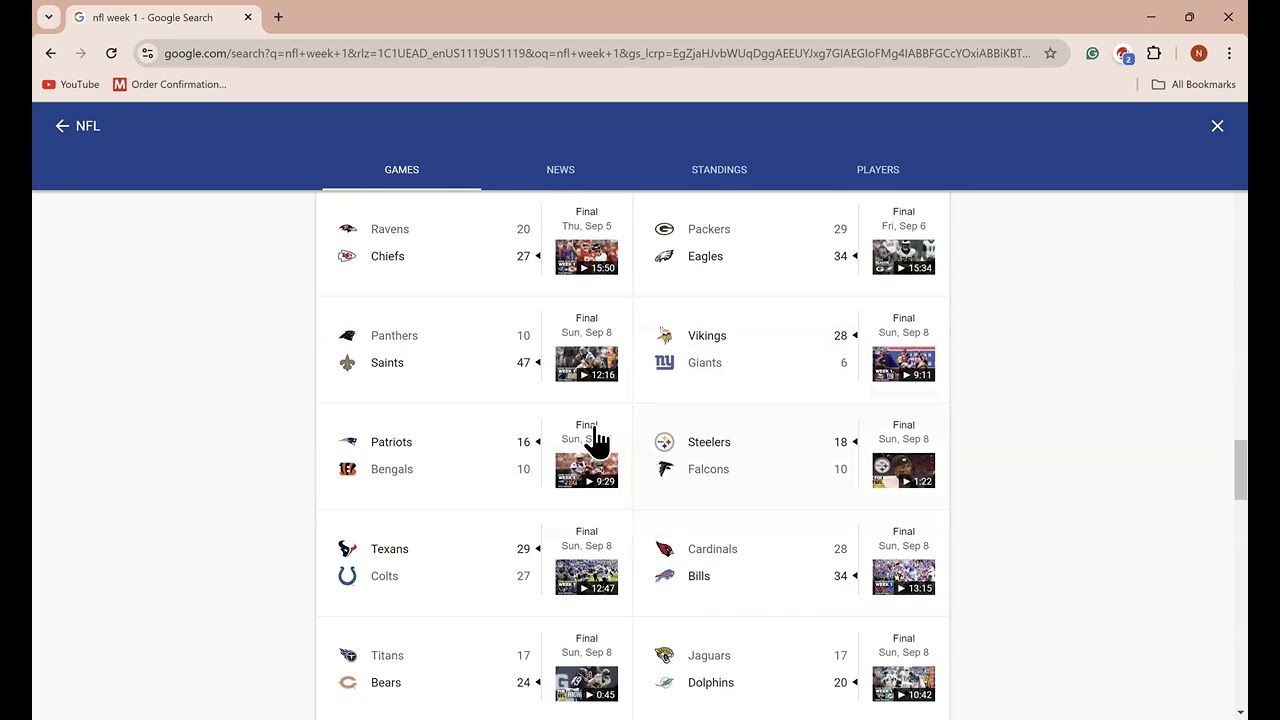Open the YouTube bookmark
The image size is (1280, 720).
point(71,84)
